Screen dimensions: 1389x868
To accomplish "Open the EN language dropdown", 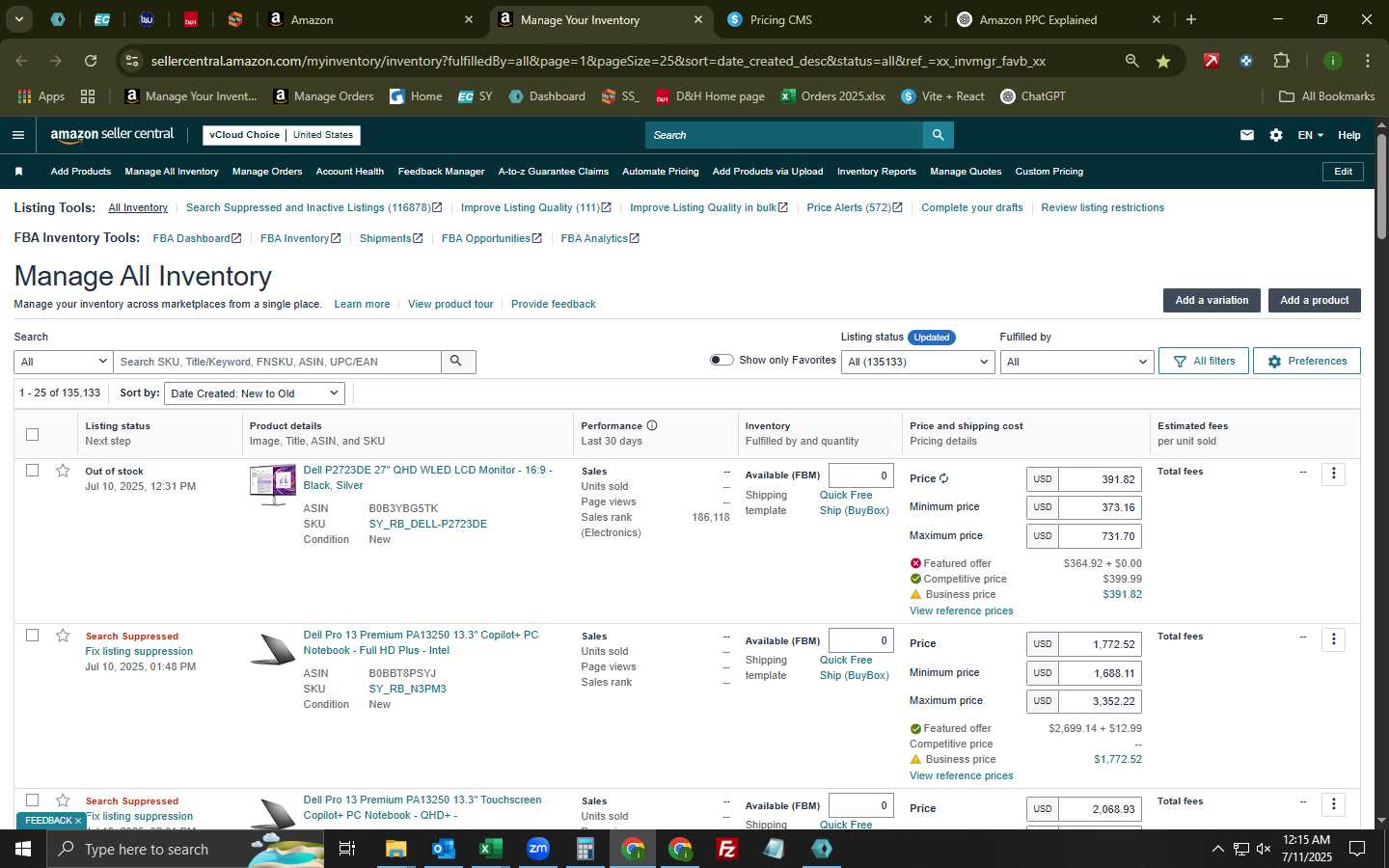I will (1310, 135).
